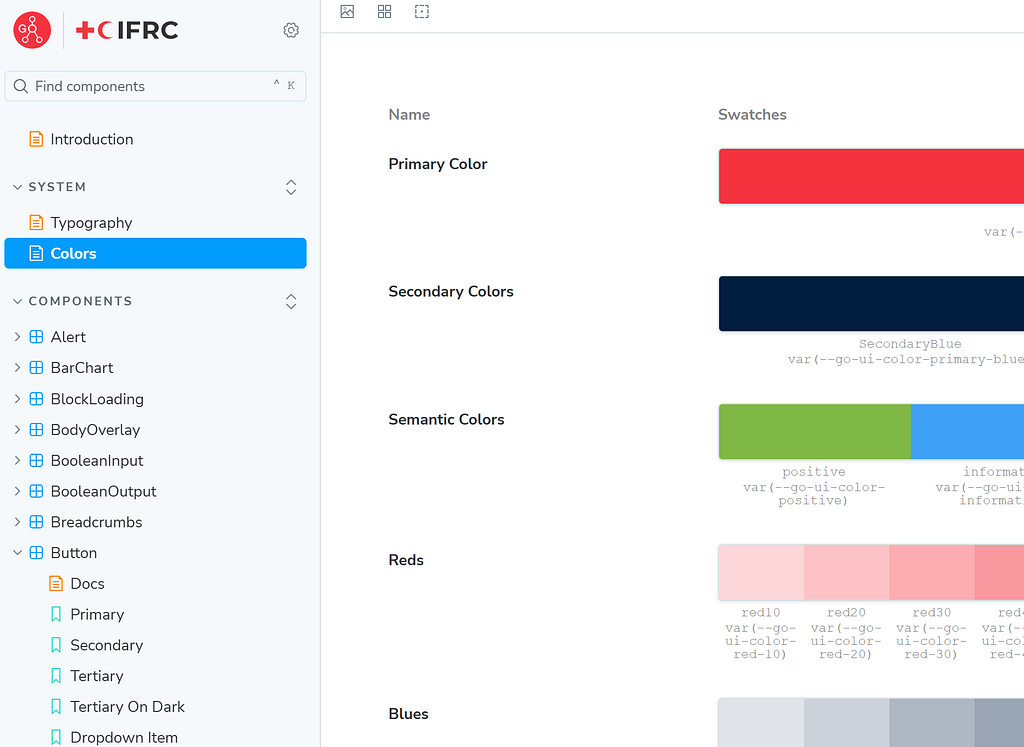The image size is (1024, 747).
Task: Change canvas background with image icon
Action: click(347, 11)
